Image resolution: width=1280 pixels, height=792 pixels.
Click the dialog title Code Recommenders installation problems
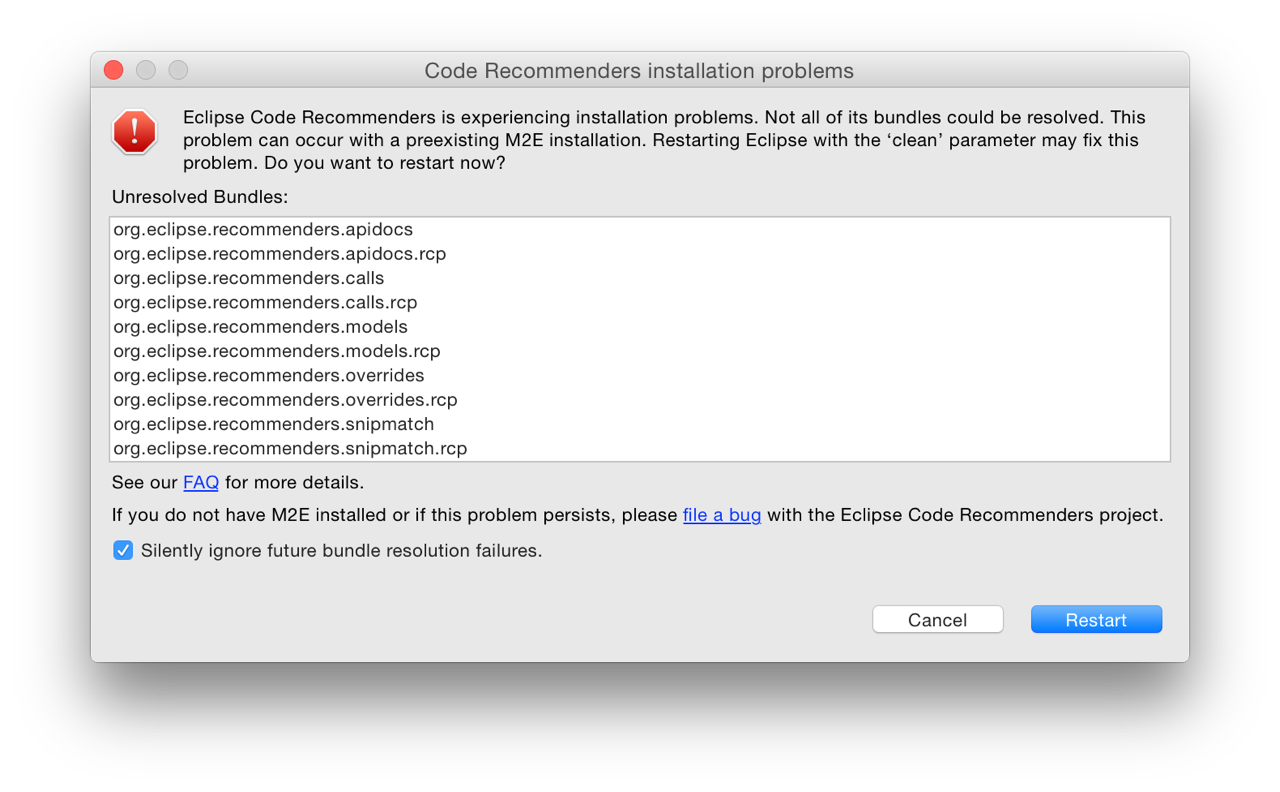pyautogui.click(x=639, y=71)
